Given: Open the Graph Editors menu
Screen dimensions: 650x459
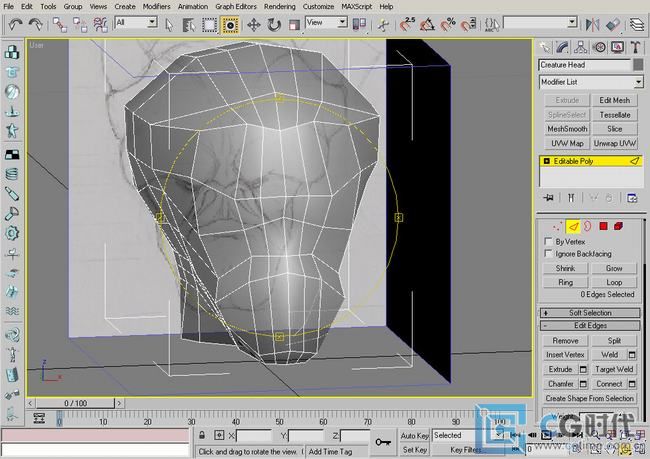Looking at the screenshot, I should tap(236, 7).
